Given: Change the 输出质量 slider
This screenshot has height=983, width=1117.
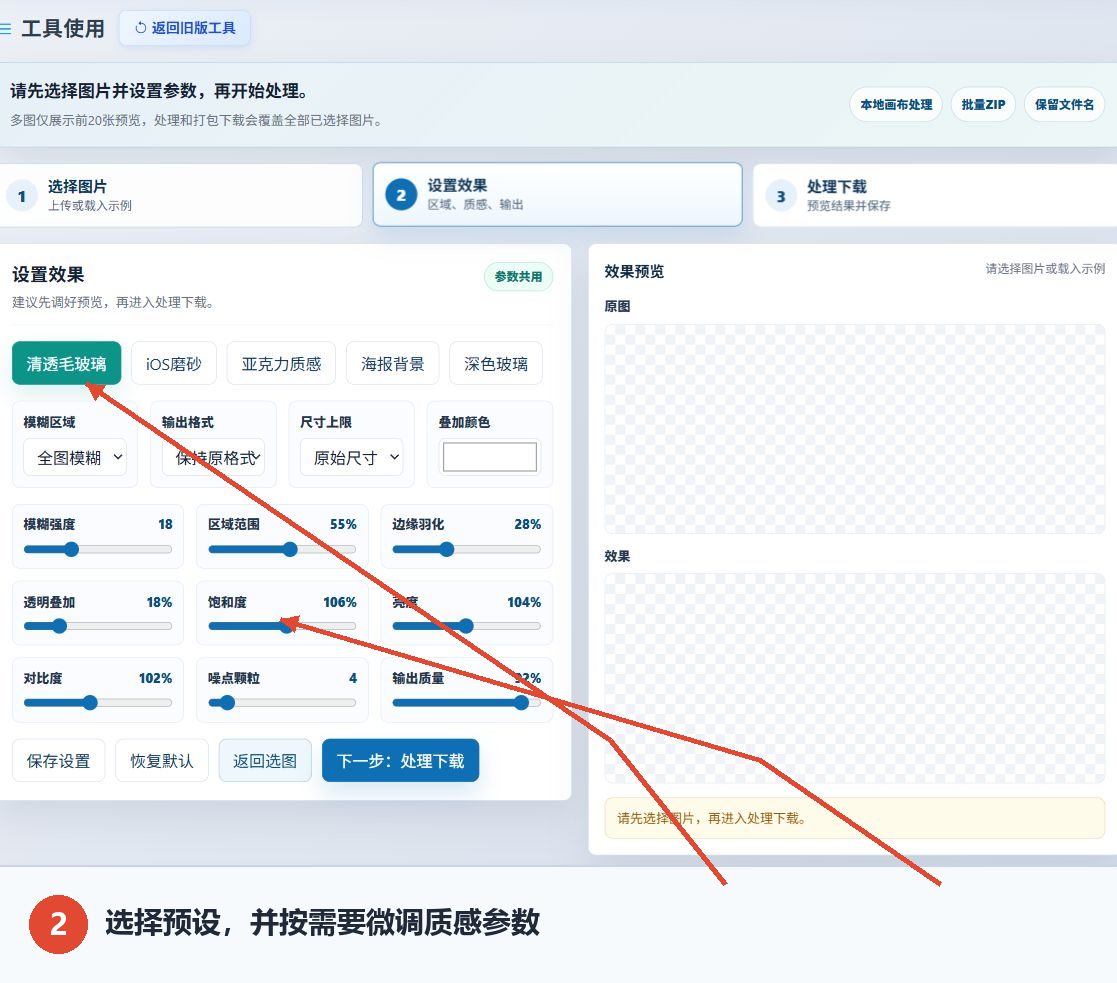Looking at the screenshot, I should [x=467, y=703].
